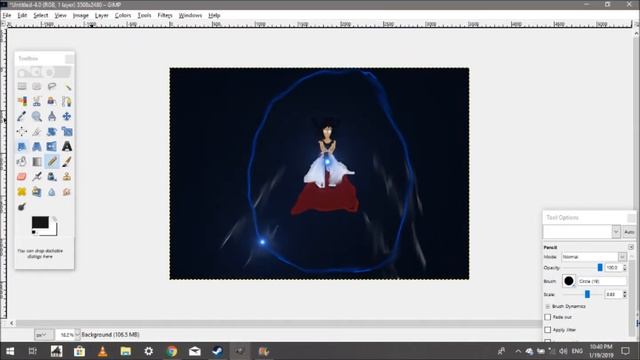Click the Opacity value field
Screen dimensions: 640x360
(613, 268)
